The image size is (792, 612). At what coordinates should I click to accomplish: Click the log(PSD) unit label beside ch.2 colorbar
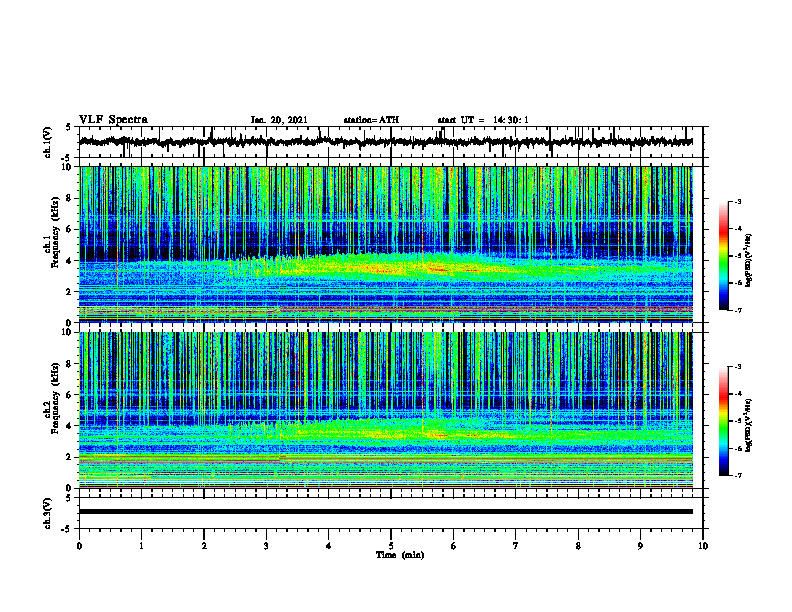pyautogui.click(x=749, y=425)
